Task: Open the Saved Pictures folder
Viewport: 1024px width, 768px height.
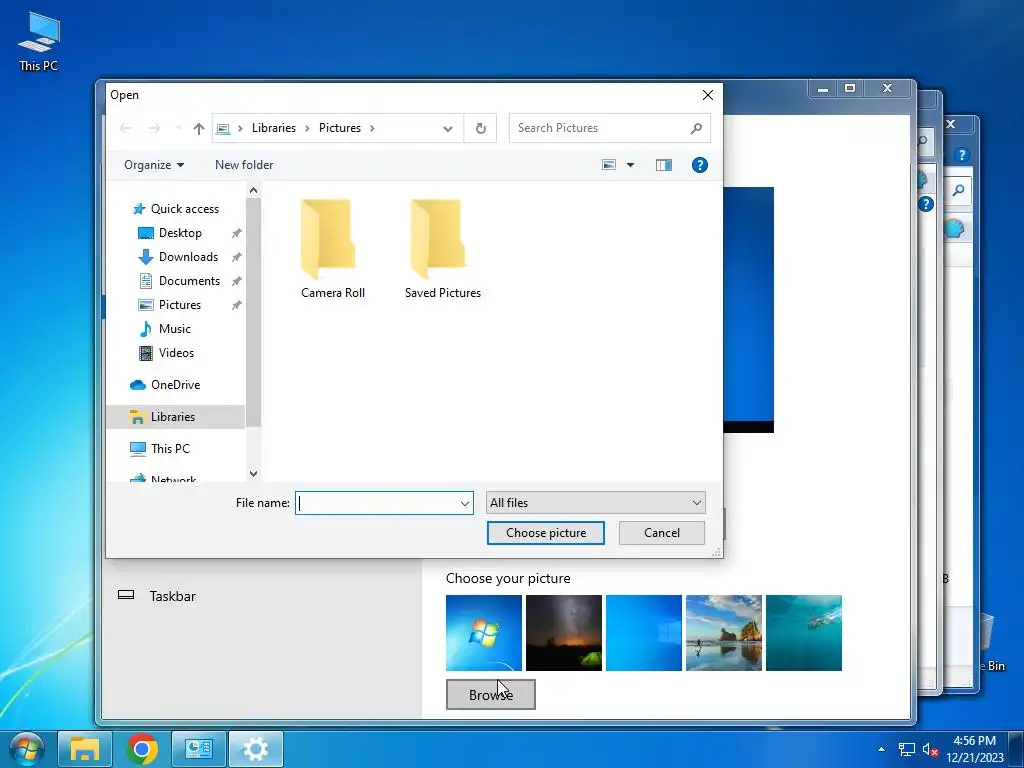Action: coord(443,249)
